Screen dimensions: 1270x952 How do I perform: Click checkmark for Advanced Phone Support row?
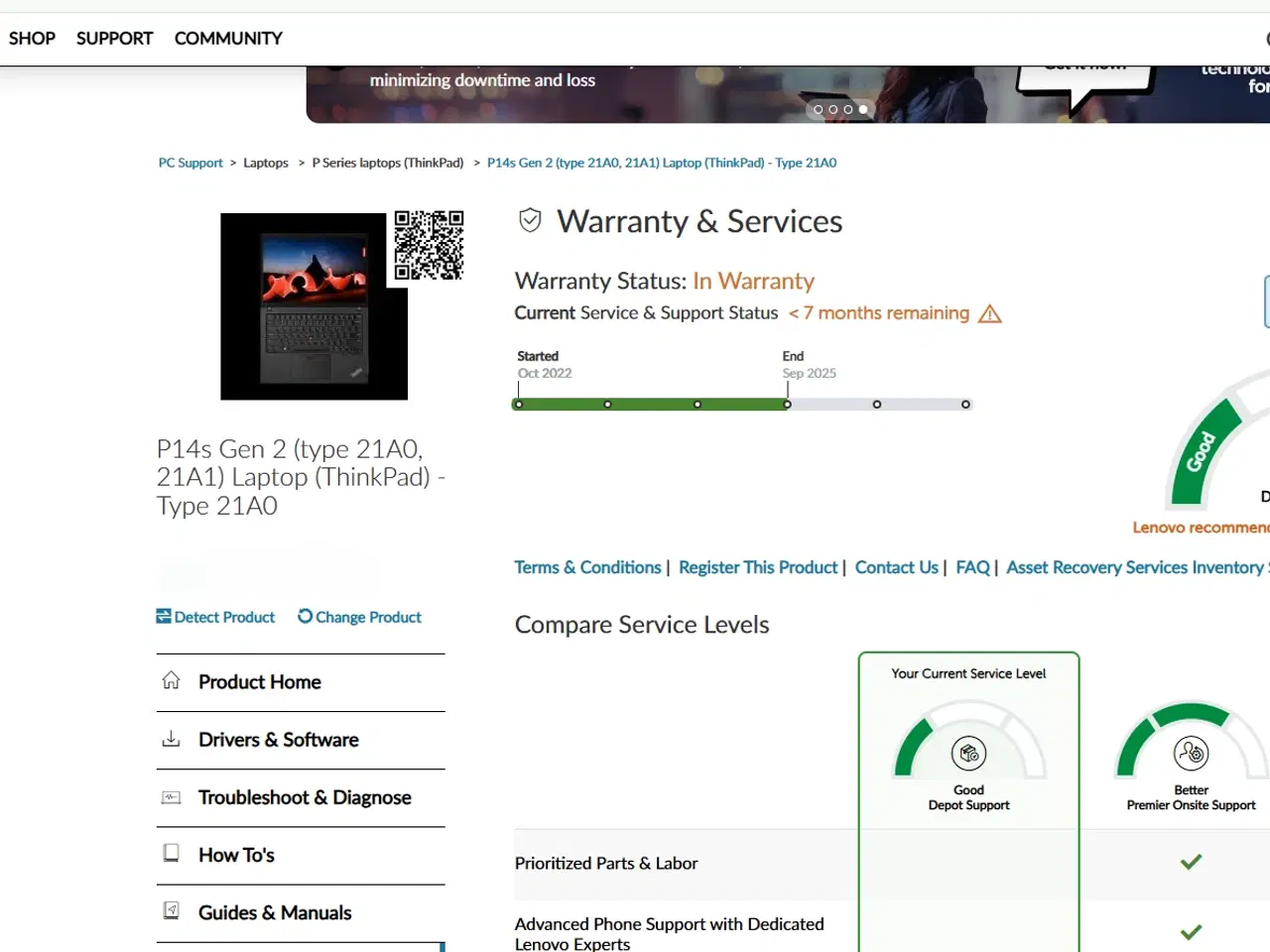coord(1192,932)
